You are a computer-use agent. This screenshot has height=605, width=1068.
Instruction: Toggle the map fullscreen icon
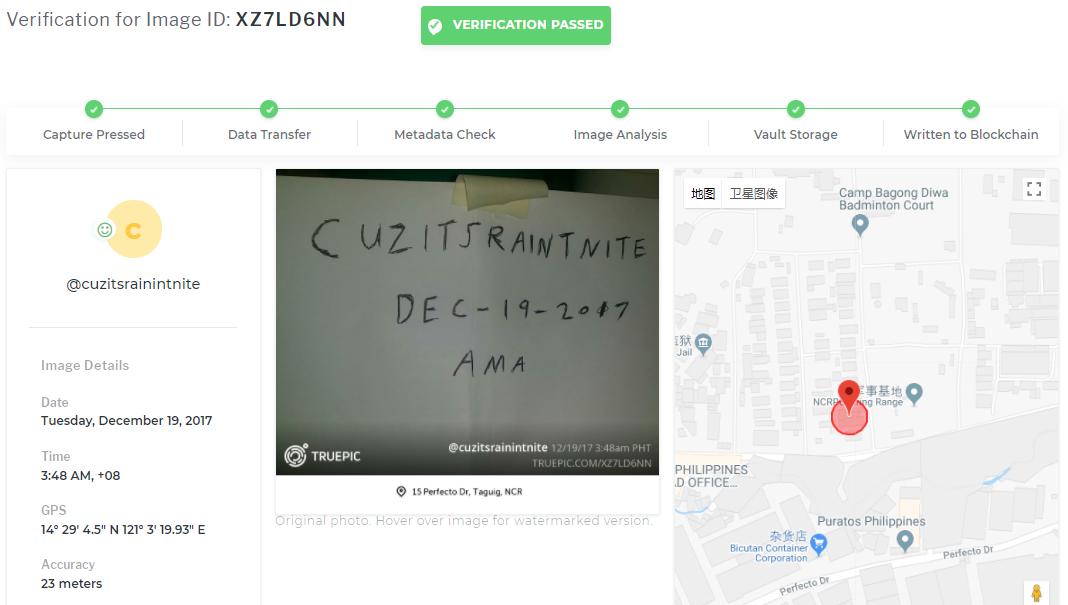click(1033, 189)
